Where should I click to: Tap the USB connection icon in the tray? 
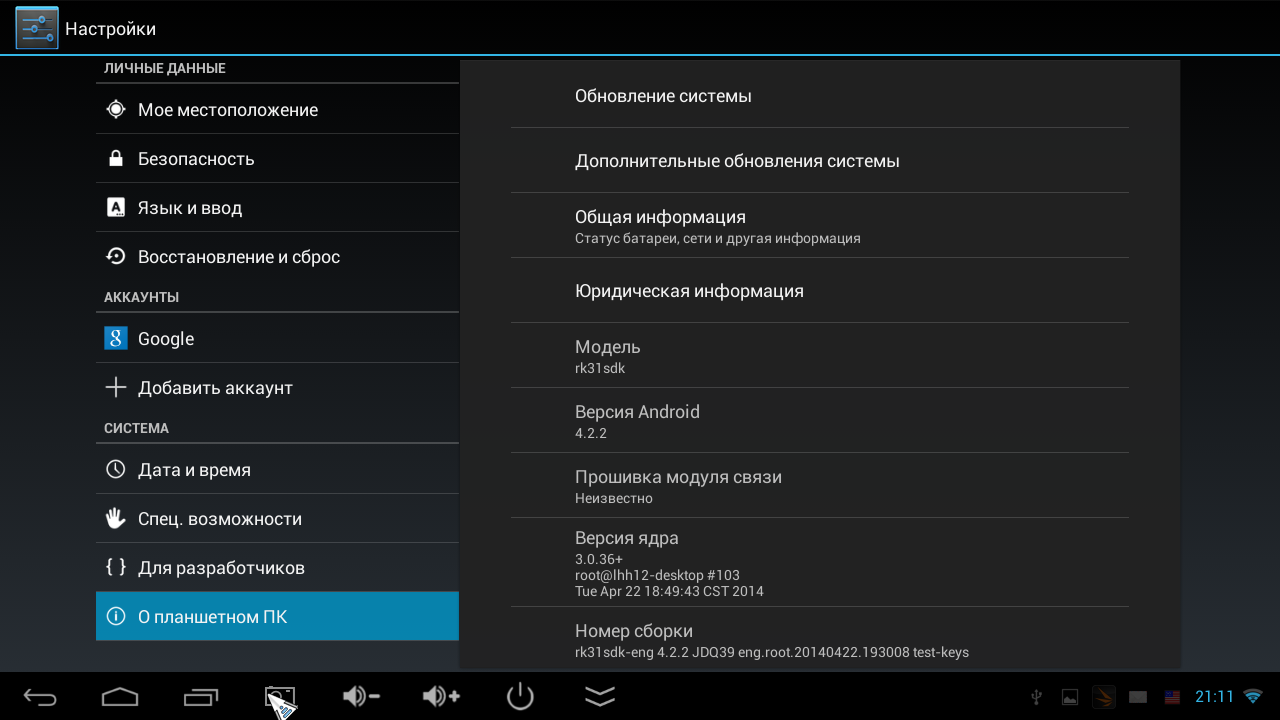click(x=1037, y=695)
